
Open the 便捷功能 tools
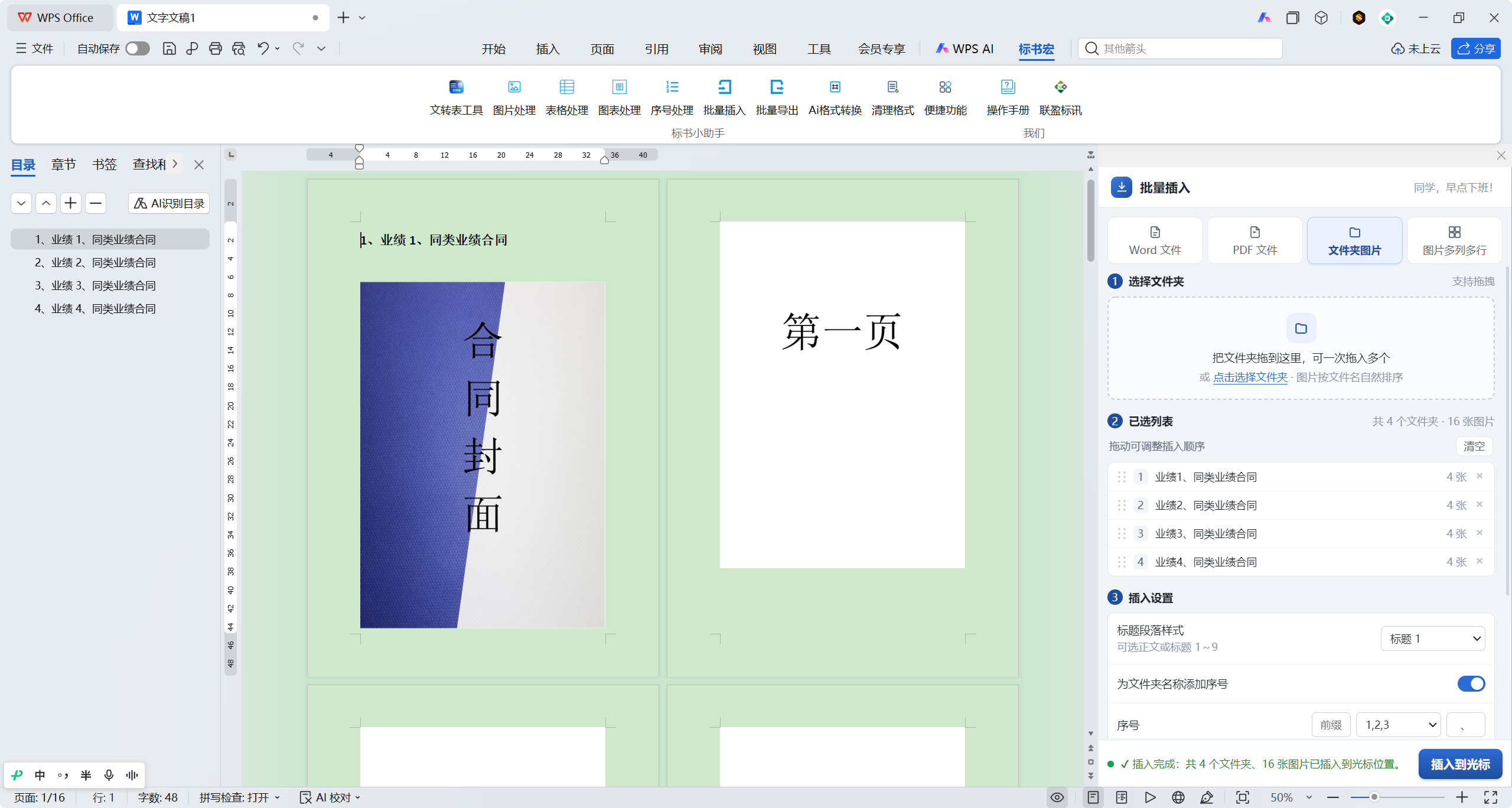click(x=945, y=97)
